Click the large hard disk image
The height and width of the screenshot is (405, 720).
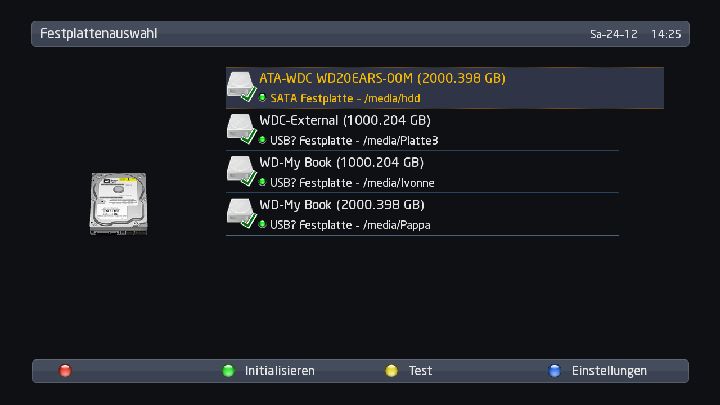click(x=118, y=203)
